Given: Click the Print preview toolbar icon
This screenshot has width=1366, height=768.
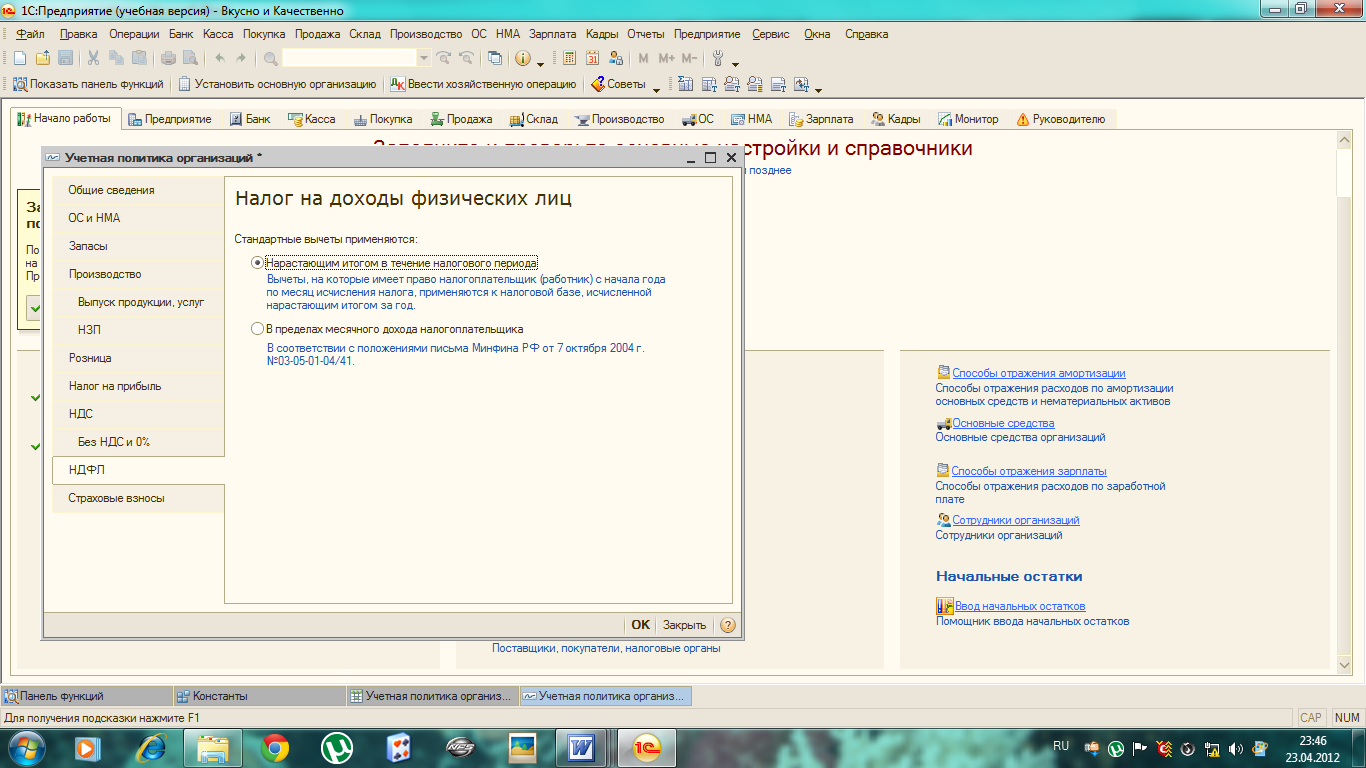Looking at the screenshot, I should 190,59.
